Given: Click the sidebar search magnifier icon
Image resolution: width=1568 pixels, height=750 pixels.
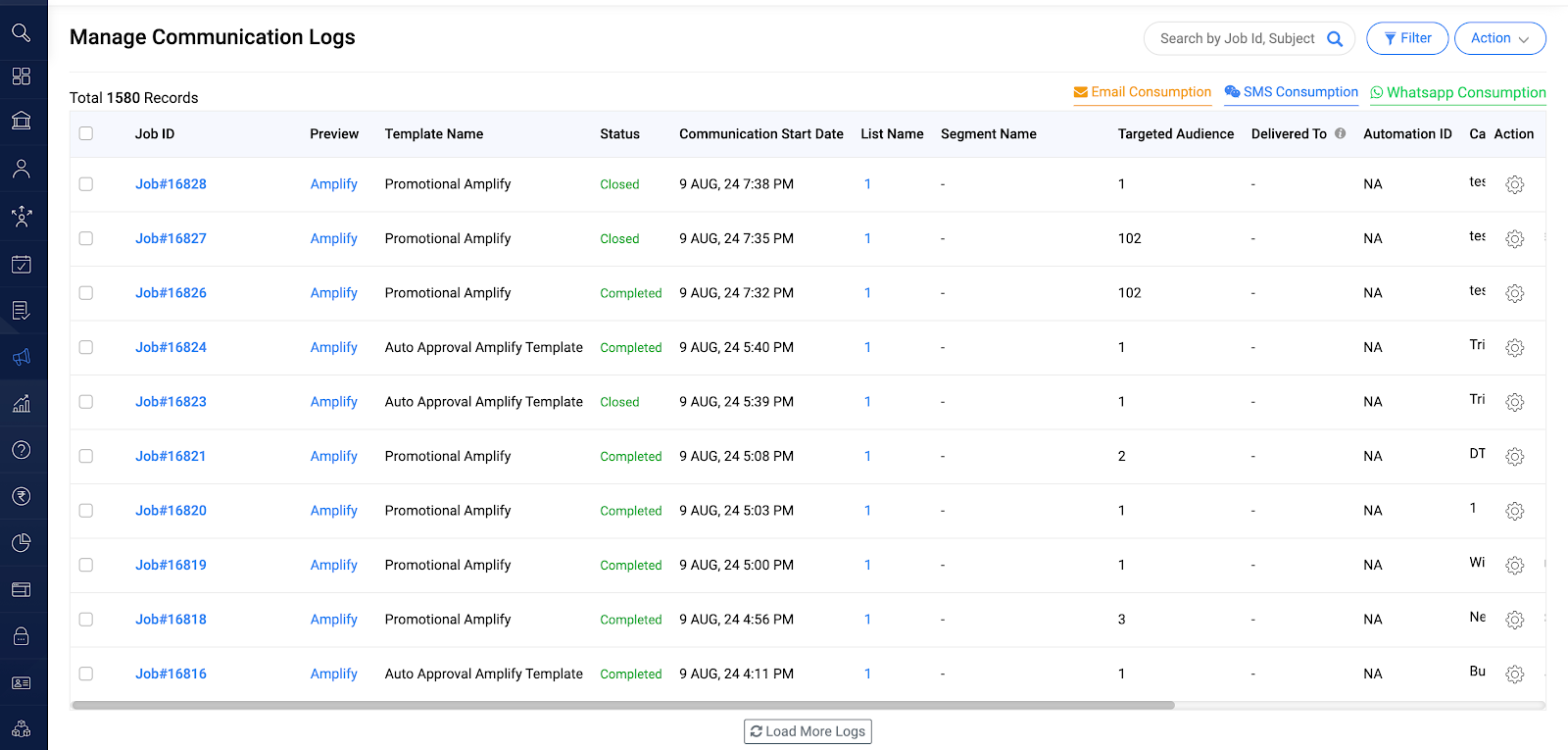Looking at the screenshot, I should tap(22, 33).
